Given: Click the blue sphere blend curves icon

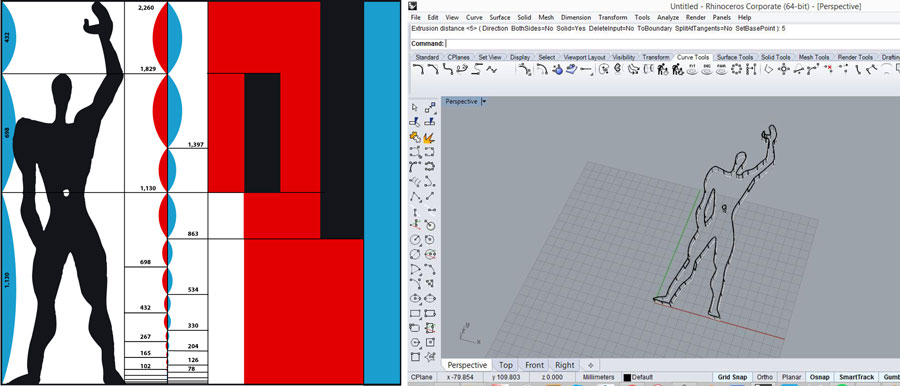Looking at the screenshot, I should click(x=558, y=70).
